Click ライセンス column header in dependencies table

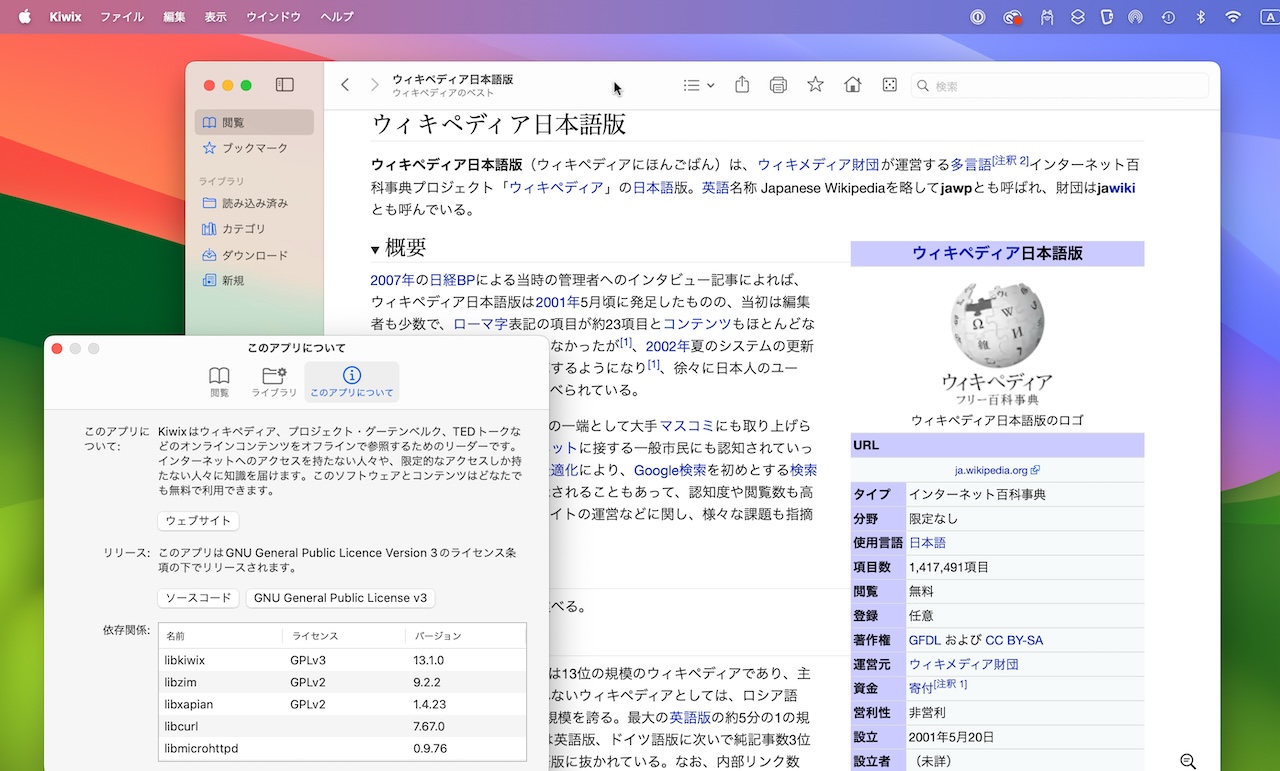pyautogui.click(x=342, y=636)
